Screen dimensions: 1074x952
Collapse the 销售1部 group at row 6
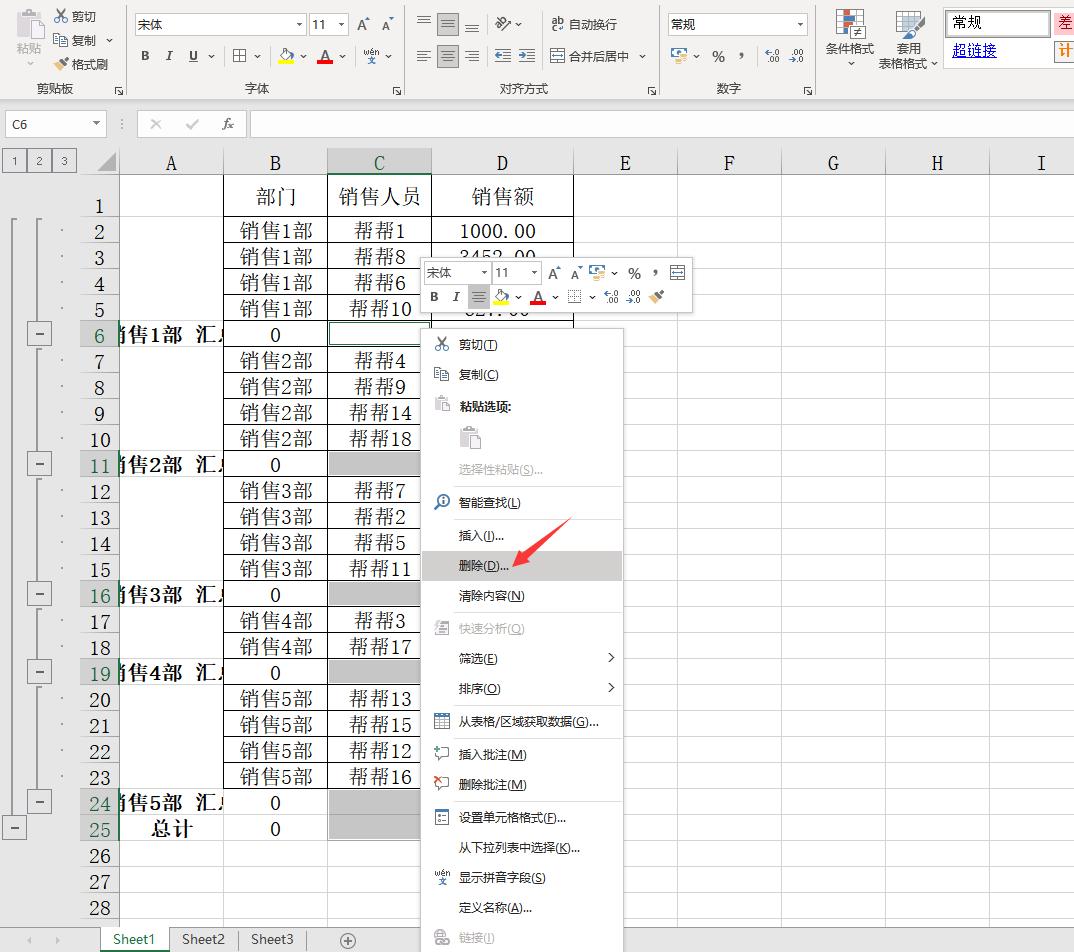tap(39, 334)
